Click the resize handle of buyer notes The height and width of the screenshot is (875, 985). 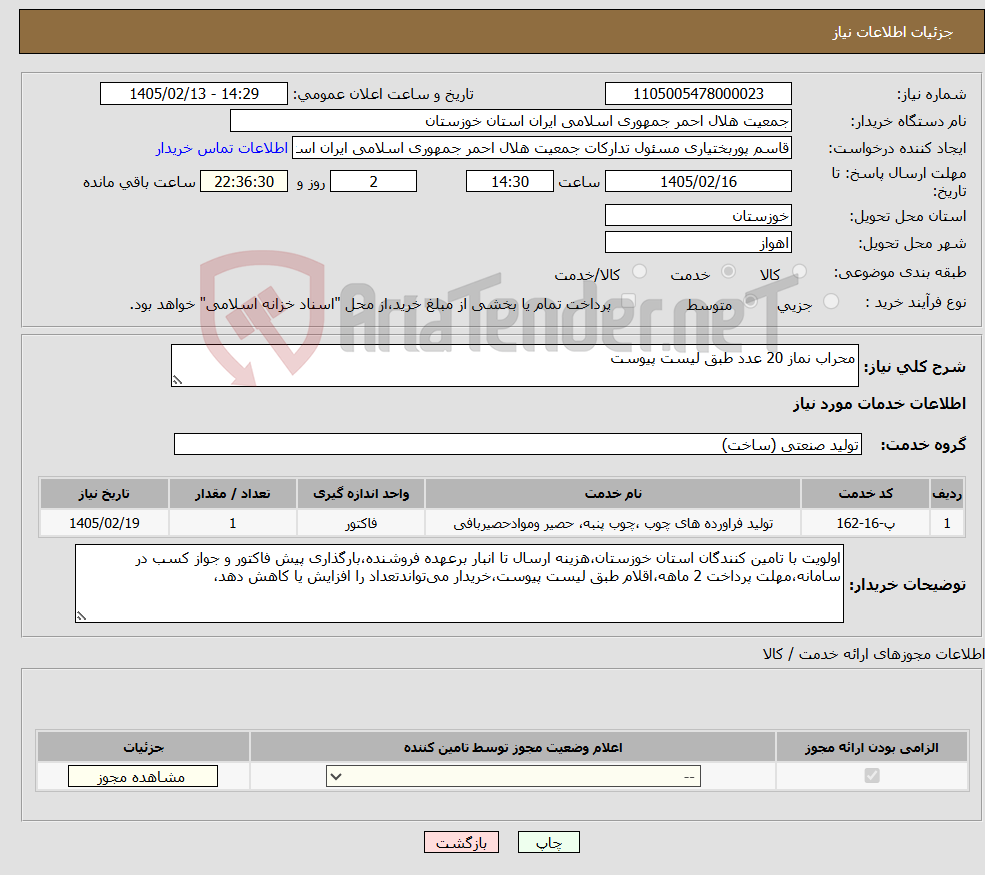pos(81,616)
